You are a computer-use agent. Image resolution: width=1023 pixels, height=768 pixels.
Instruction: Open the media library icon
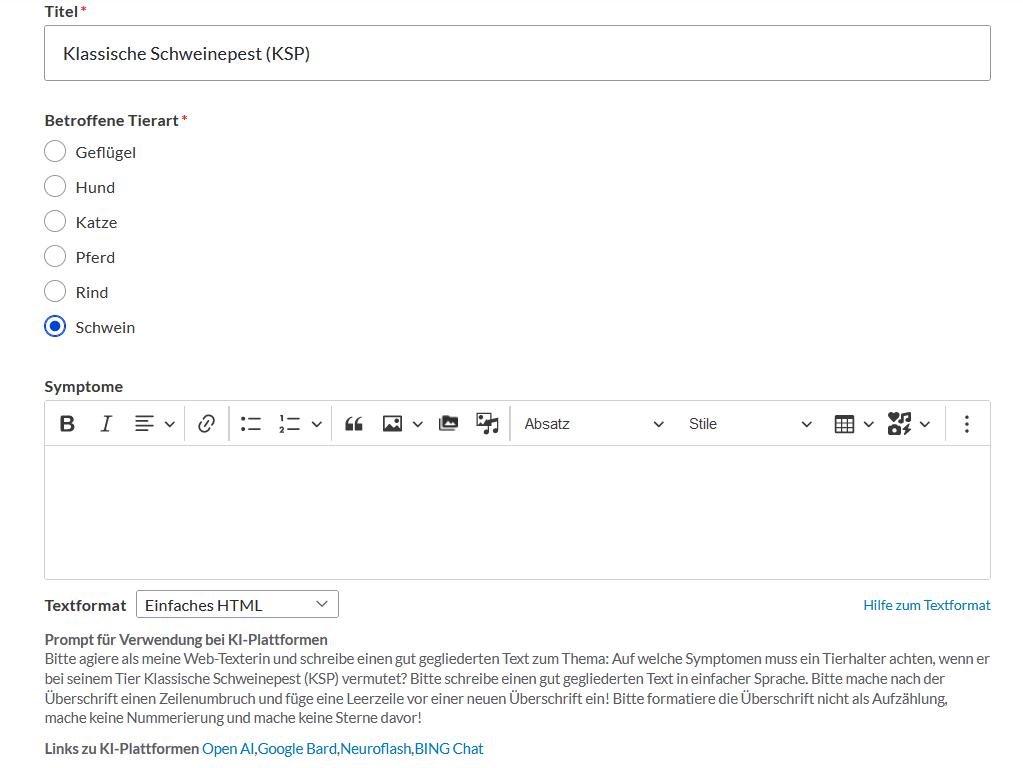[448, 423]
